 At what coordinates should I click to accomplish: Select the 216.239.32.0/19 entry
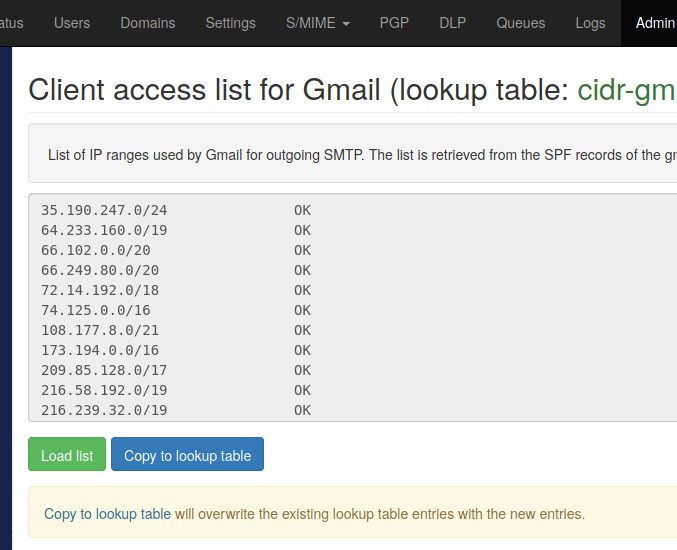104,410
